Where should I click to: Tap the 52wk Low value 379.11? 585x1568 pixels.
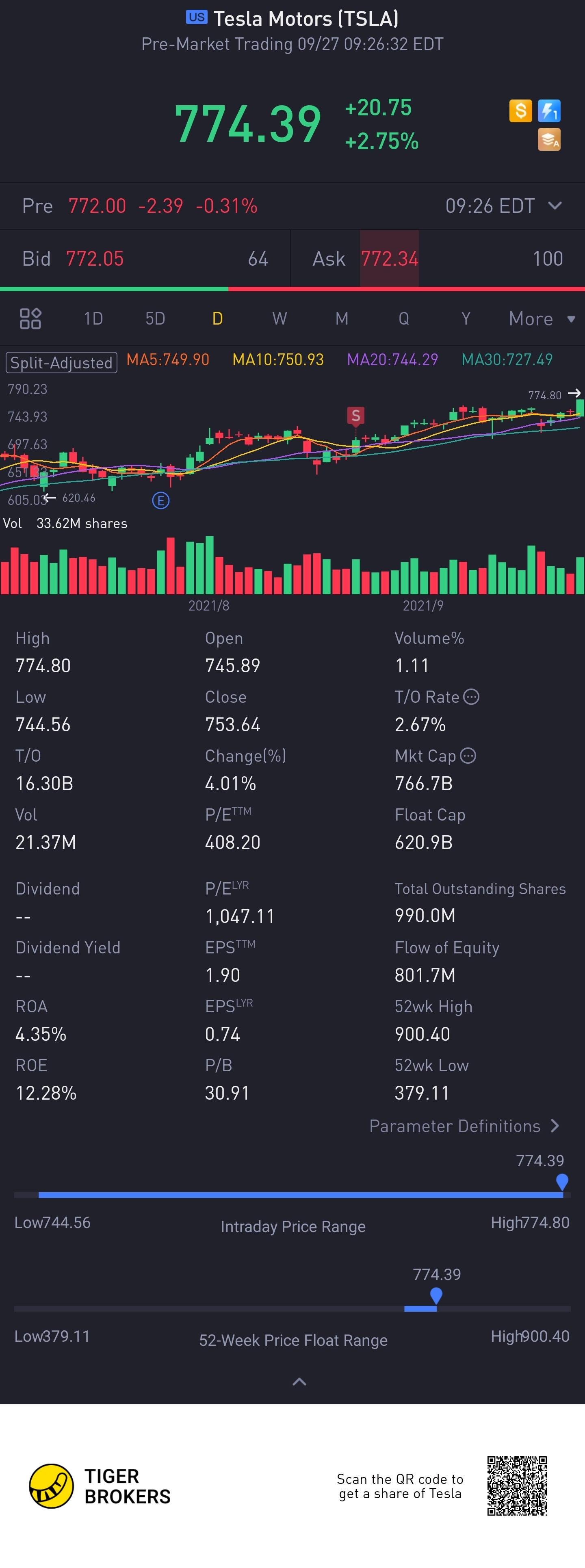(x=422, y=1093)
